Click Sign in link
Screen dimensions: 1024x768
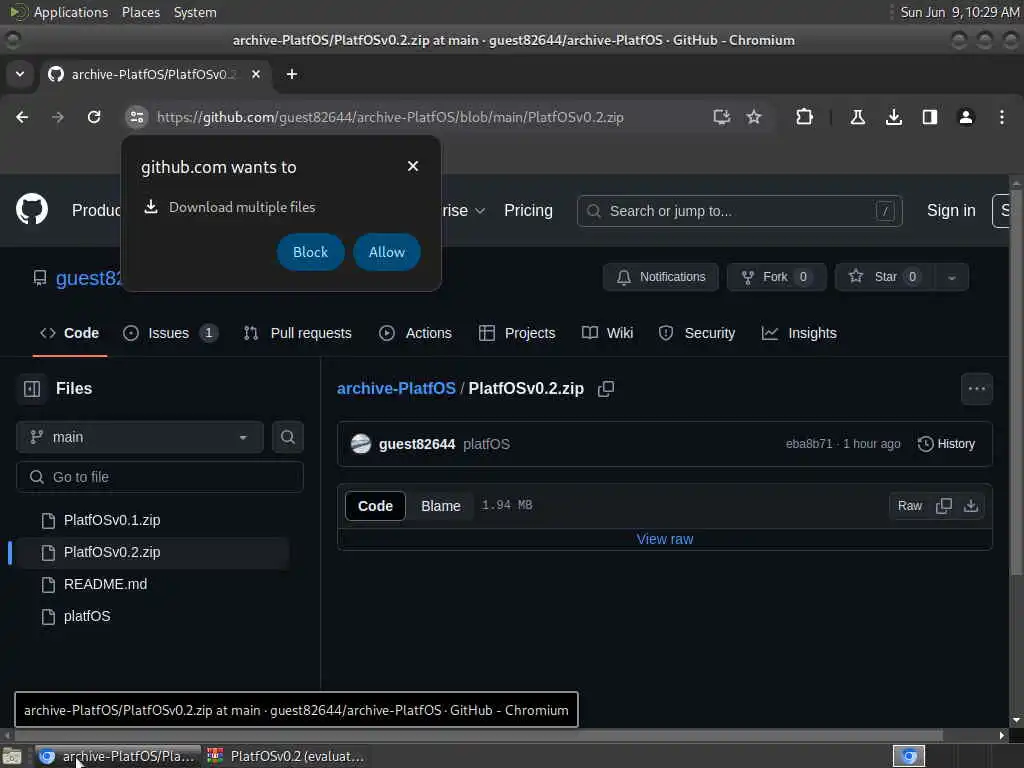[951, 210]
